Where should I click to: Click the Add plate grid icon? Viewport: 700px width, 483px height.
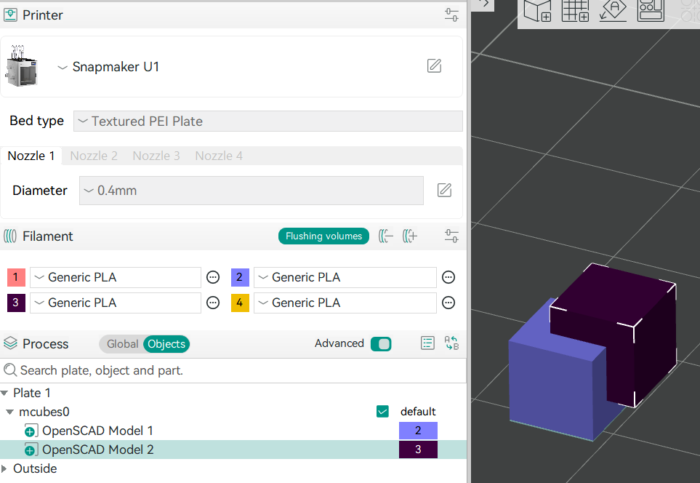click(x=575, y=11)
